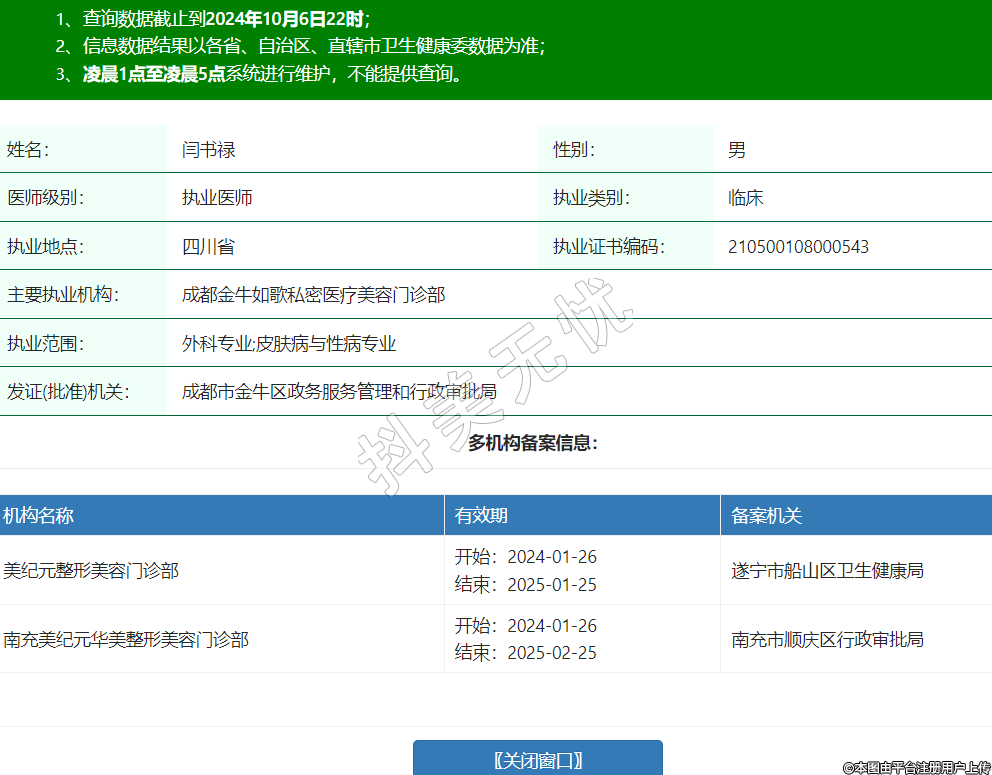Click the 姓名 label cell

(84, 149)
